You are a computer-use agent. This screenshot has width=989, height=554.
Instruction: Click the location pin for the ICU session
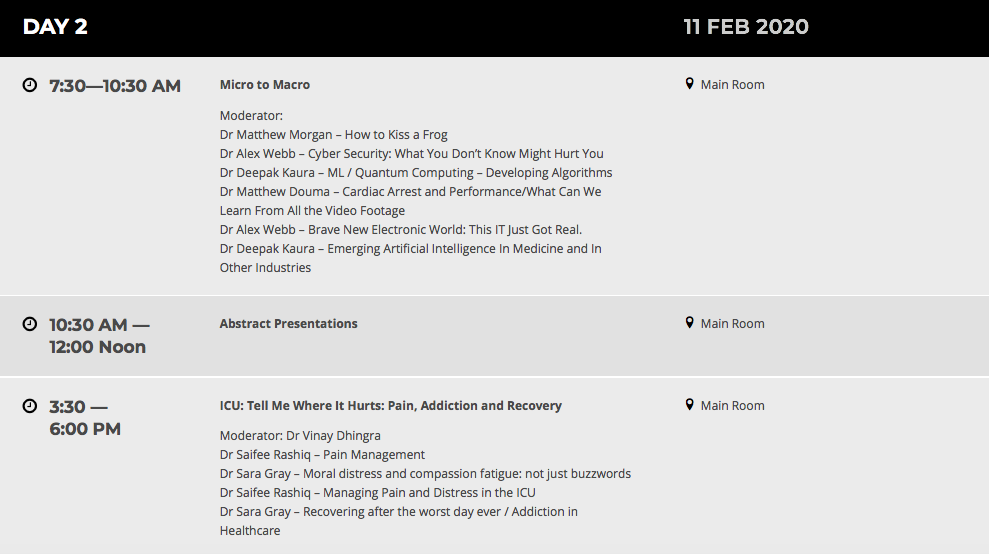[x=689, y=405]
